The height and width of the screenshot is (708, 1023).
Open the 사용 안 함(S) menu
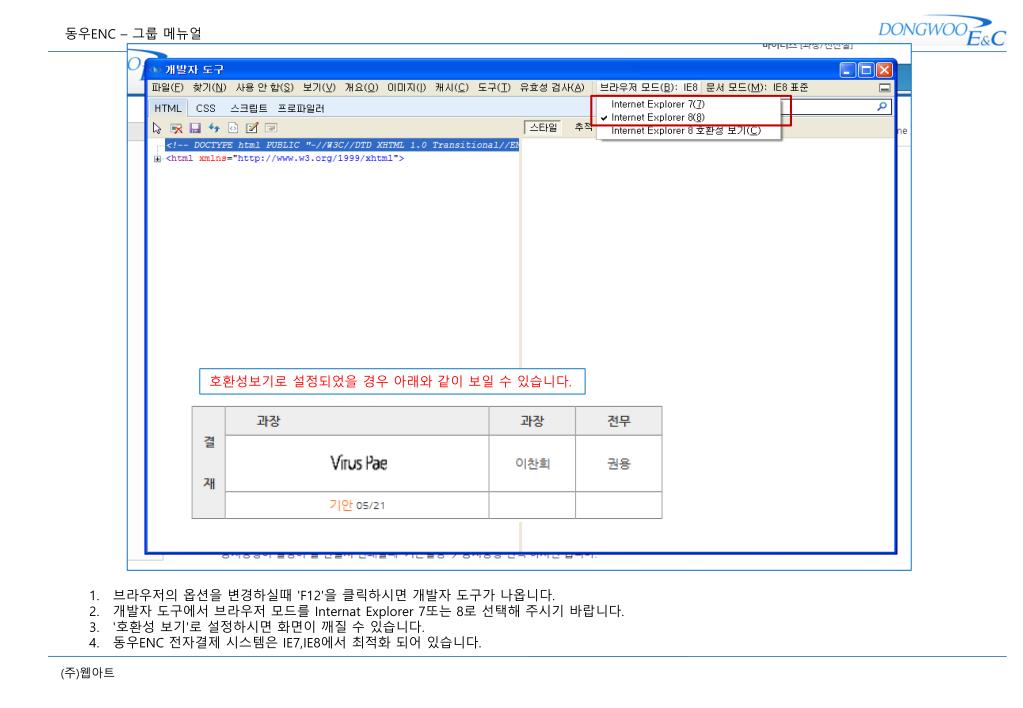(x=264, y=87)
